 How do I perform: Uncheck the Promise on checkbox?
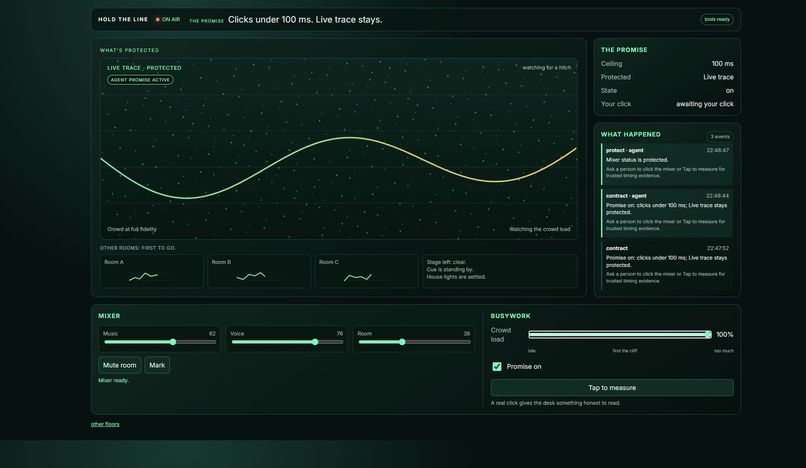tap(497, 367)
